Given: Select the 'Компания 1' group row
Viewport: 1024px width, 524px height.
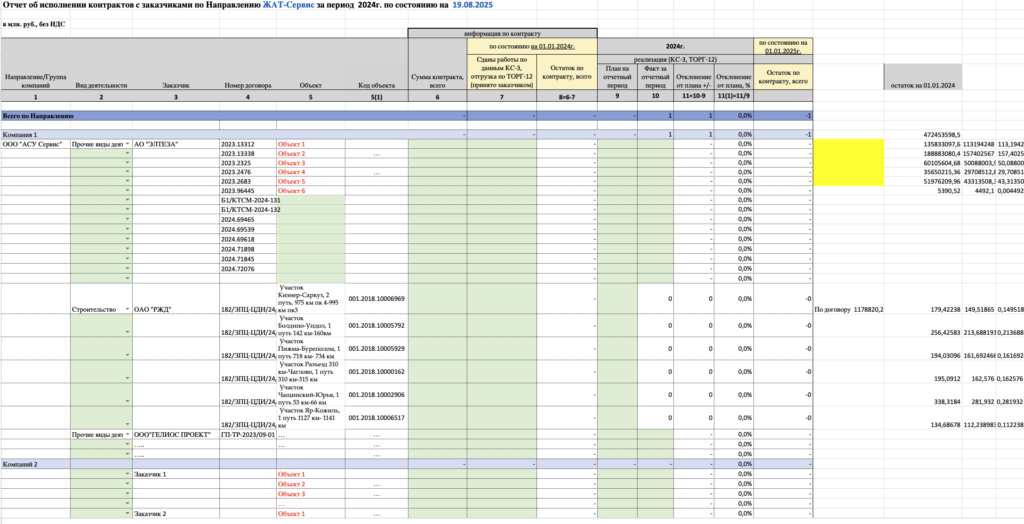Looking at the screenshot, I should tap(21, 134).
